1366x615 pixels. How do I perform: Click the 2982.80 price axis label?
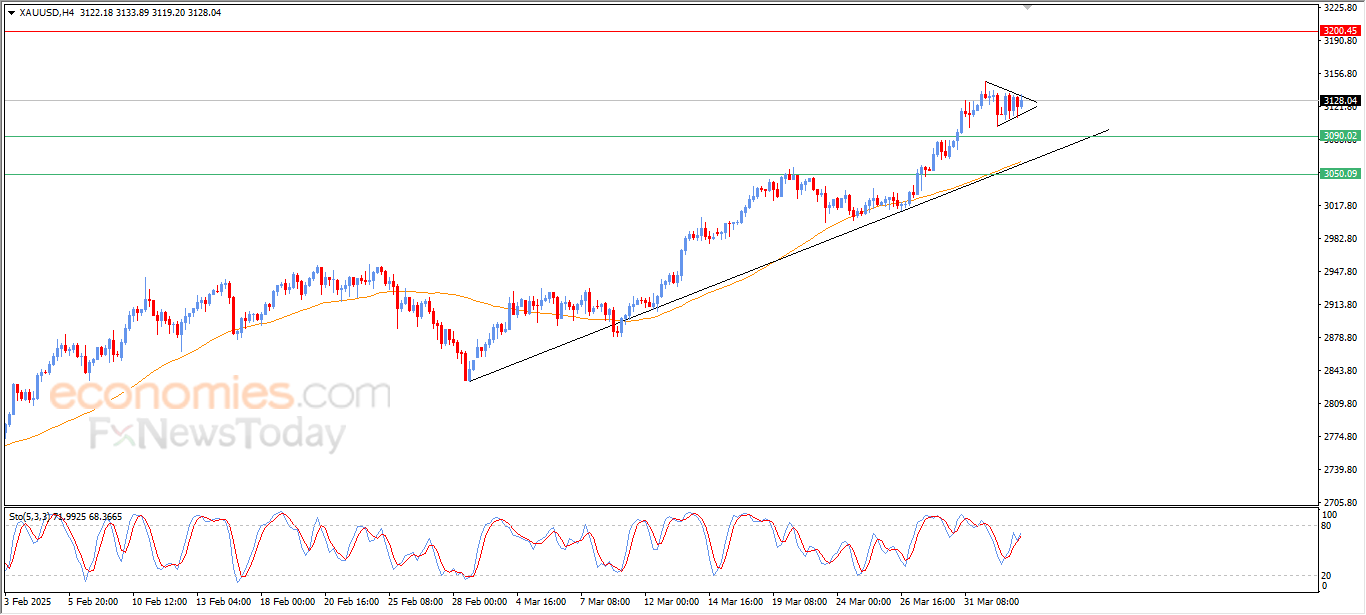(x=1339, y=239)
